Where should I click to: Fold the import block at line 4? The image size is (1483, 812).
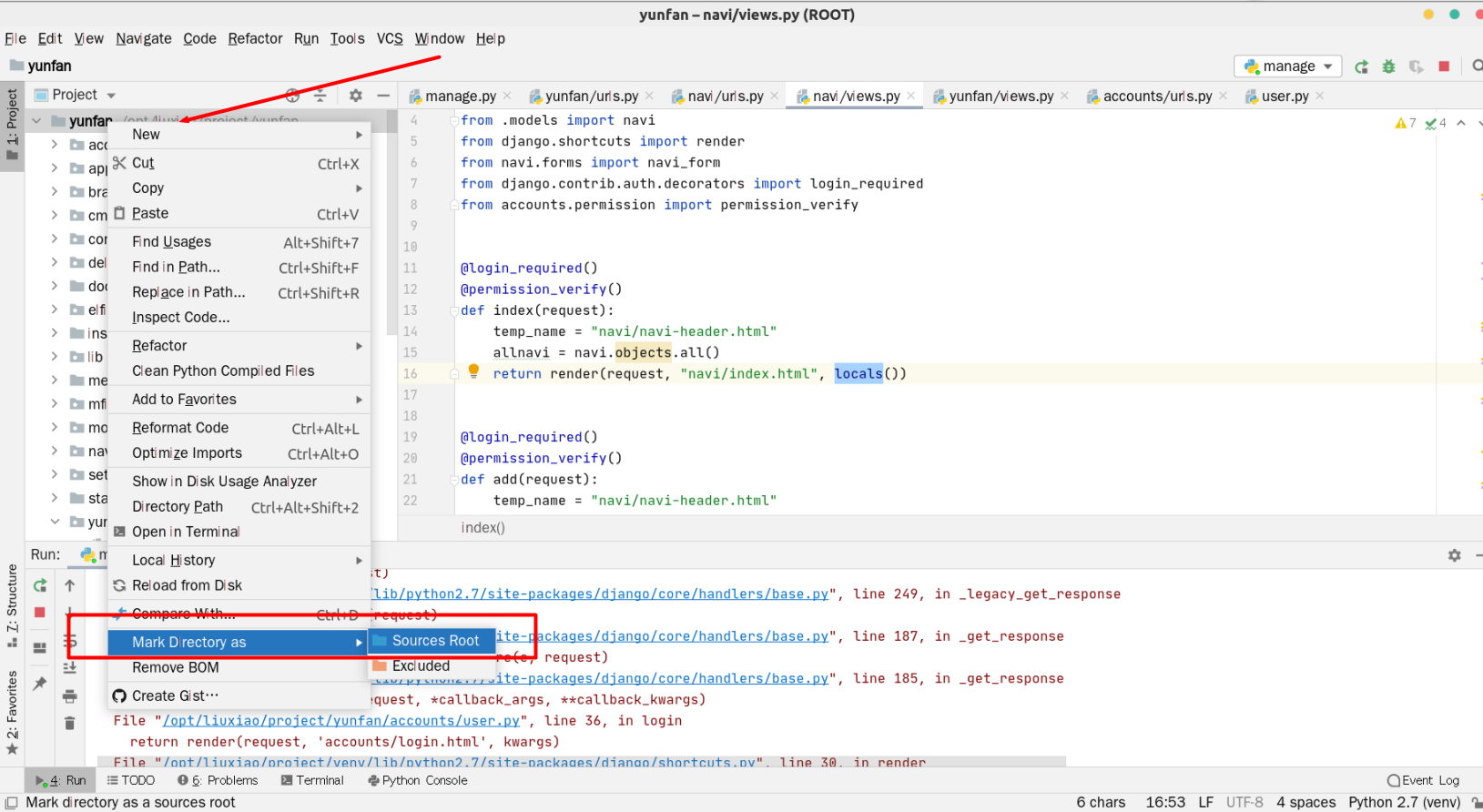point(453,120)
